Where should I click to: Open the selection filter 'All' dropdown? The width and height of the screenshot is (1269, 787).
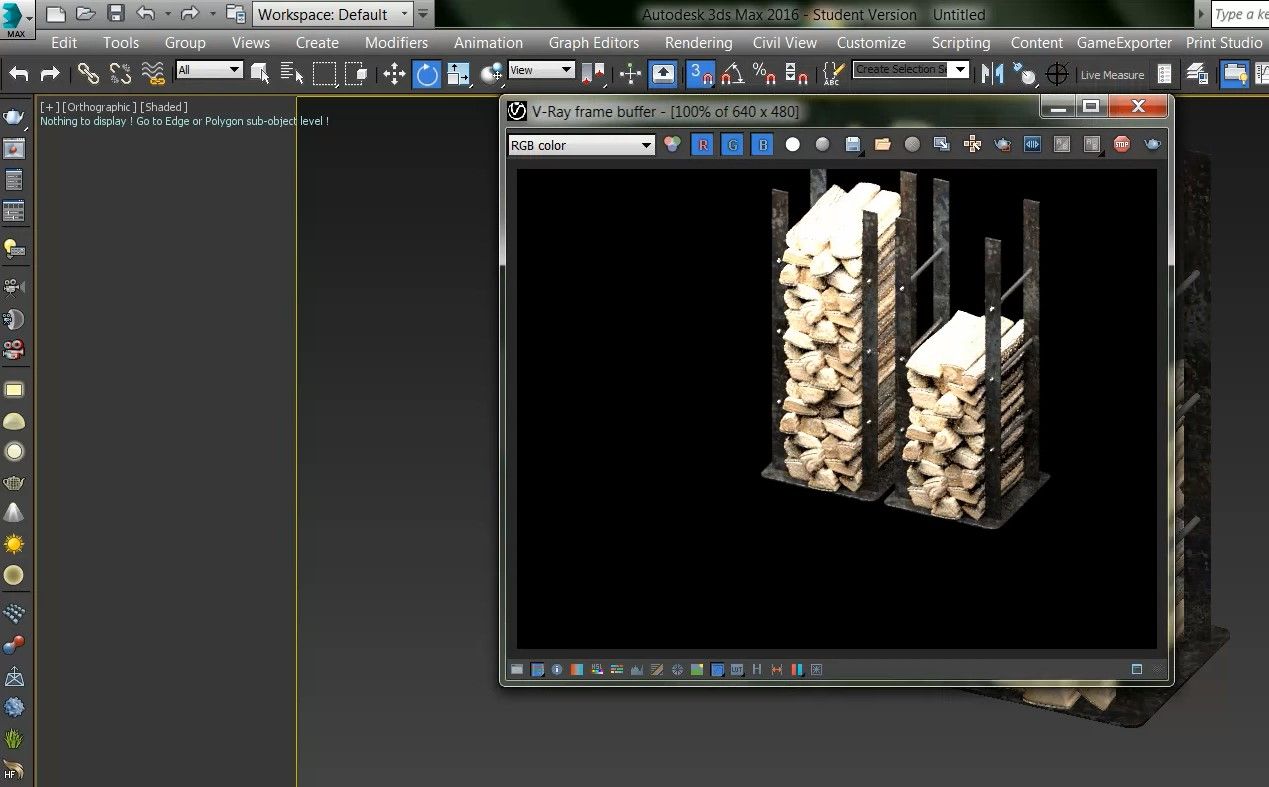pyautogui.click(x=209, y=70)
